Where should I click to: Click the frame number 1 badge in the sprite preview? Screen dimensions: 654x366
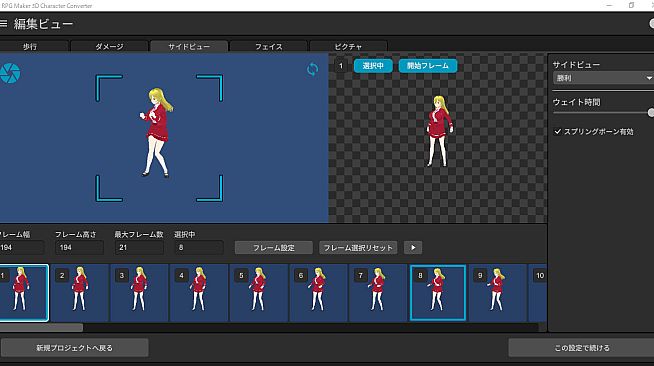pos(341,66)
